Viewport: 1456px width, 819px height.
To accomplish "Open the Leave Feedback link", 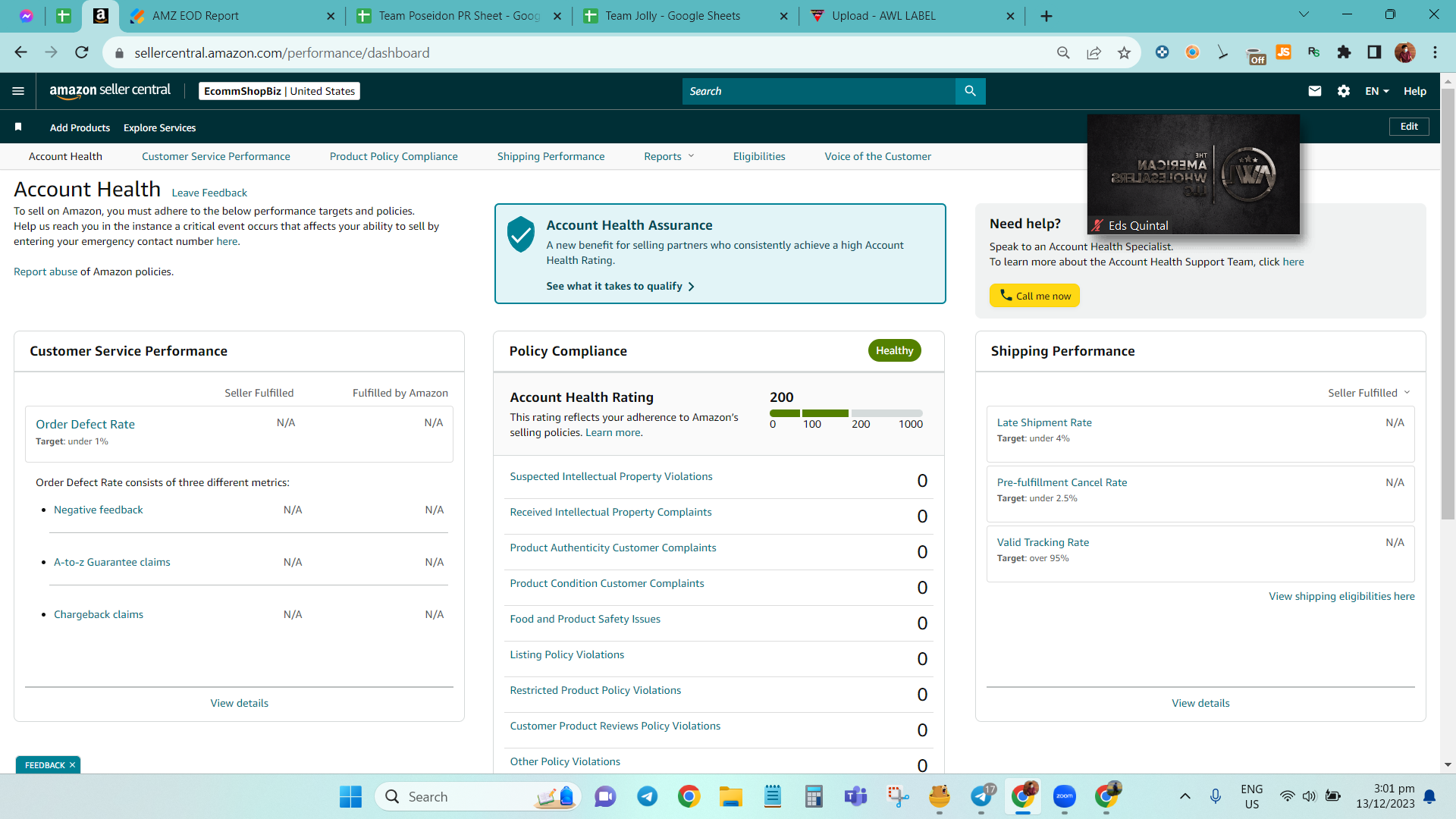I will (x=209, y=193).
